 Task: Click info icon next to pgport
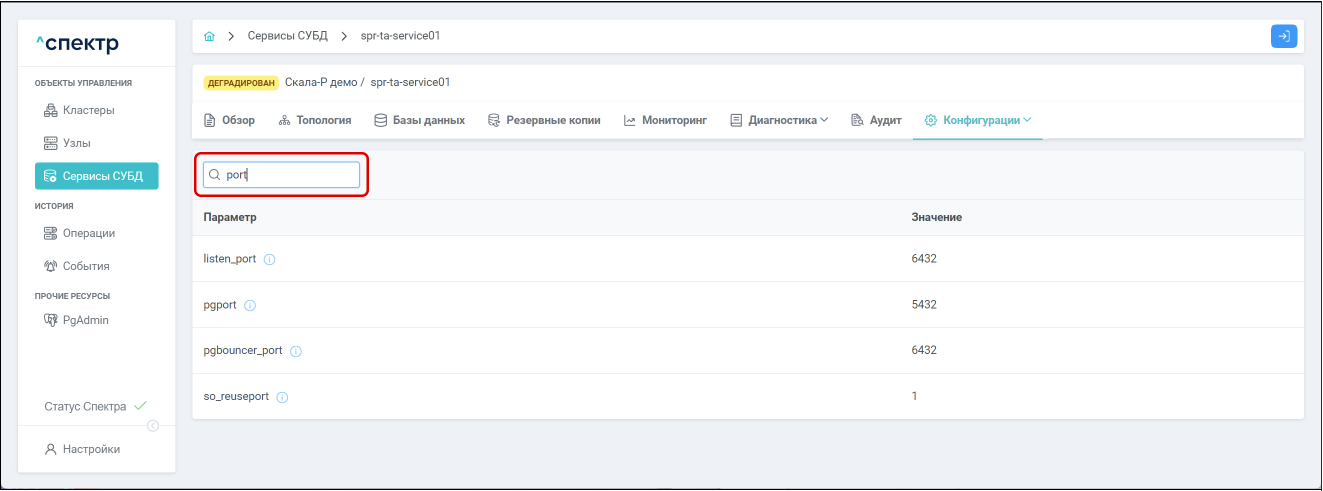[250, 305]
